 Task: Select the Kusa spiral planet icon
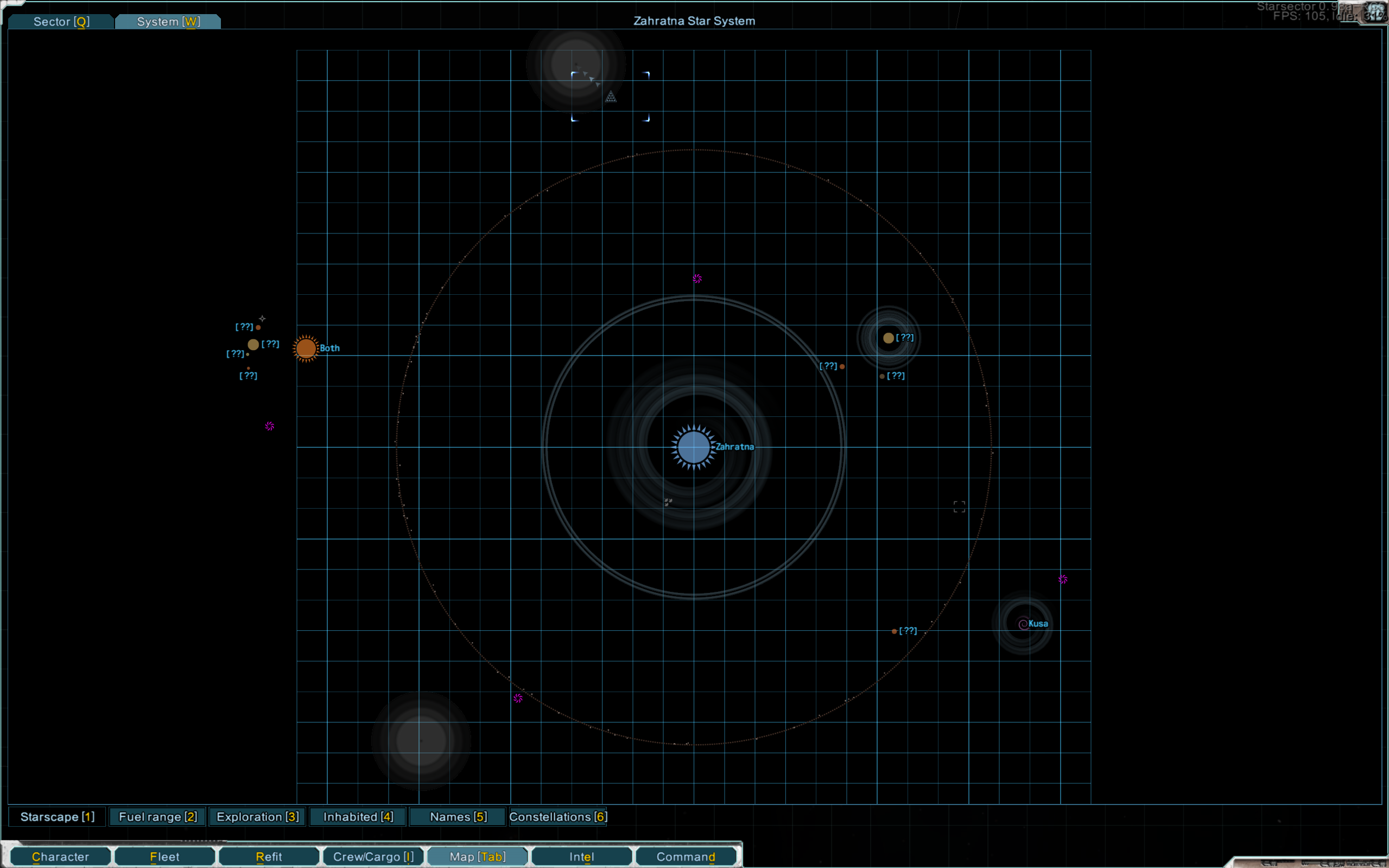click(x=1023, y=624)
